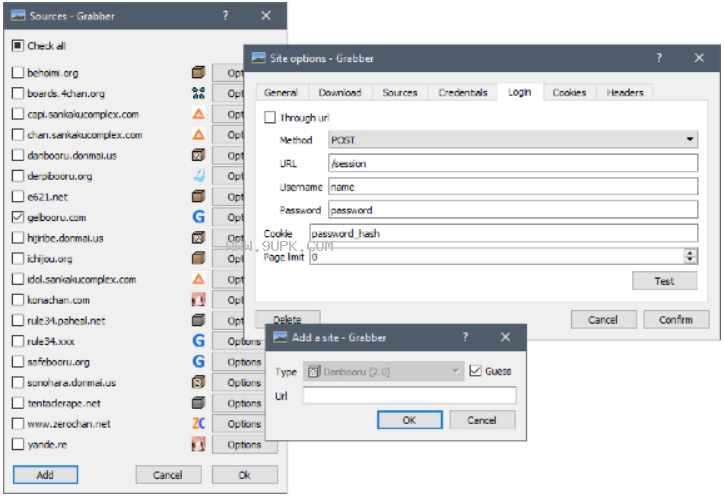This screenshot has height=498, width=724.
Task: Toggle the Check all checkbox
Action: pos(18,46)
